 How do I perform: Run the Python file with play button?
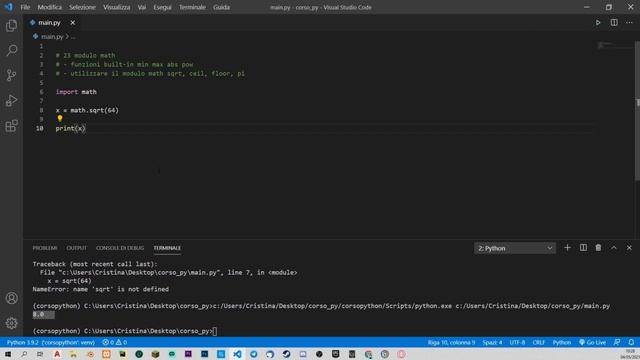598,23
